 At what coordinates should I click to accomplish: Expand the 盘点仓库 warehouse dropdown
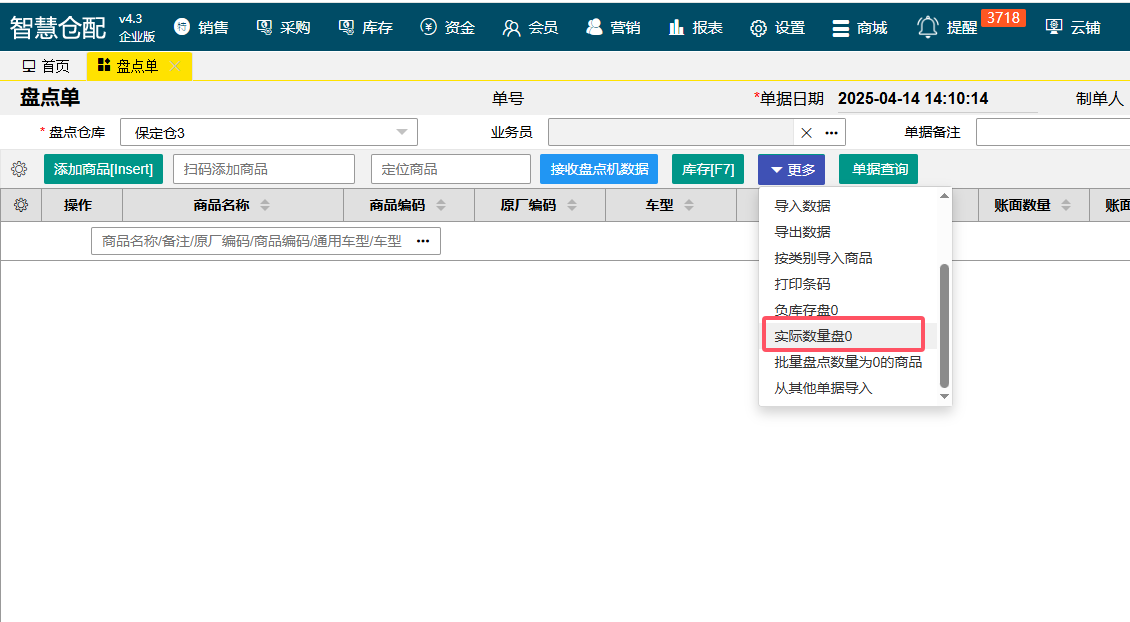click(401, 132)
